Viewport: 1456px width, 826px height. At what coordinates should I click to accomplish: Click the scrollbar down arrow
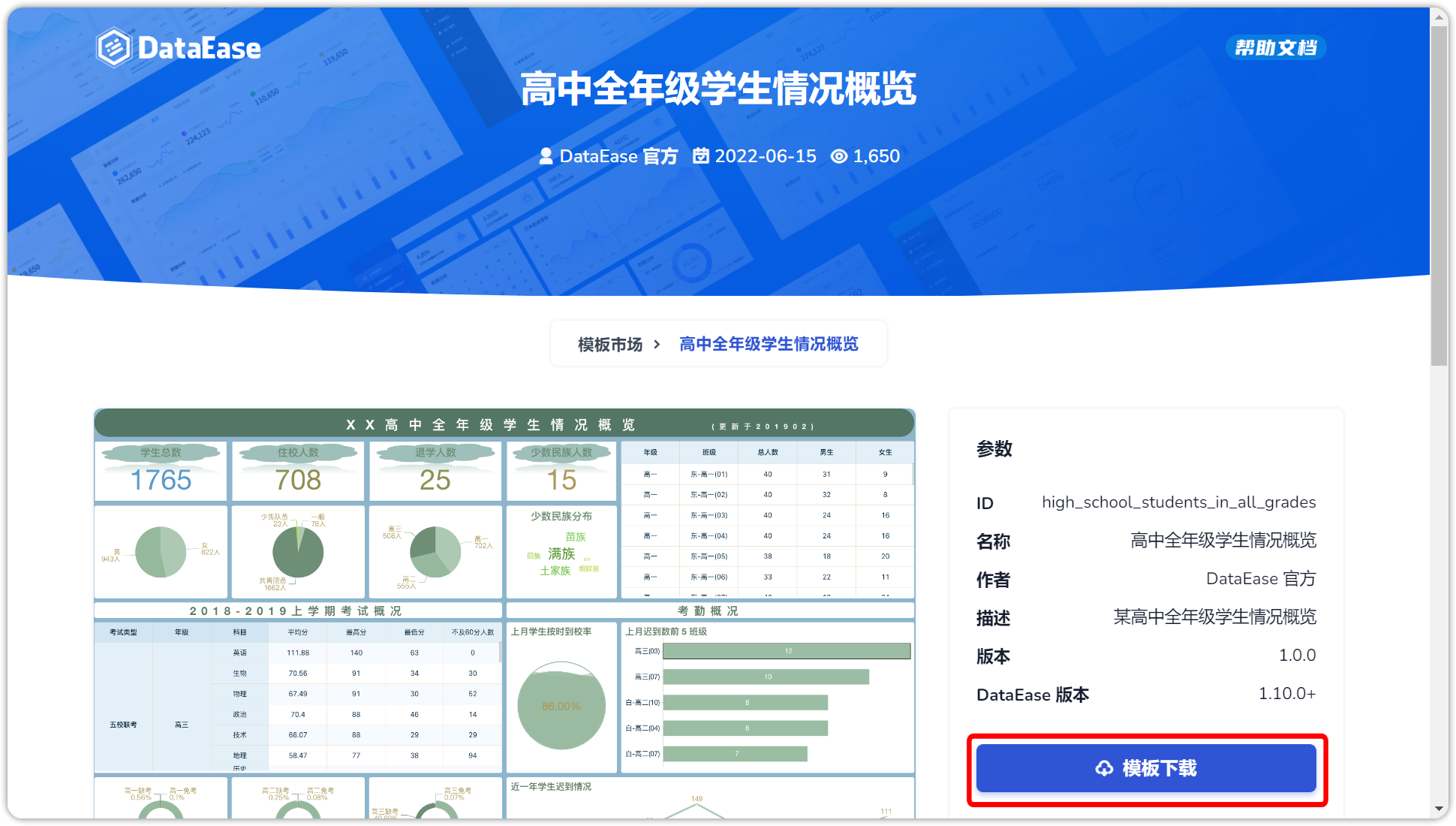(x=1439, y=809)
